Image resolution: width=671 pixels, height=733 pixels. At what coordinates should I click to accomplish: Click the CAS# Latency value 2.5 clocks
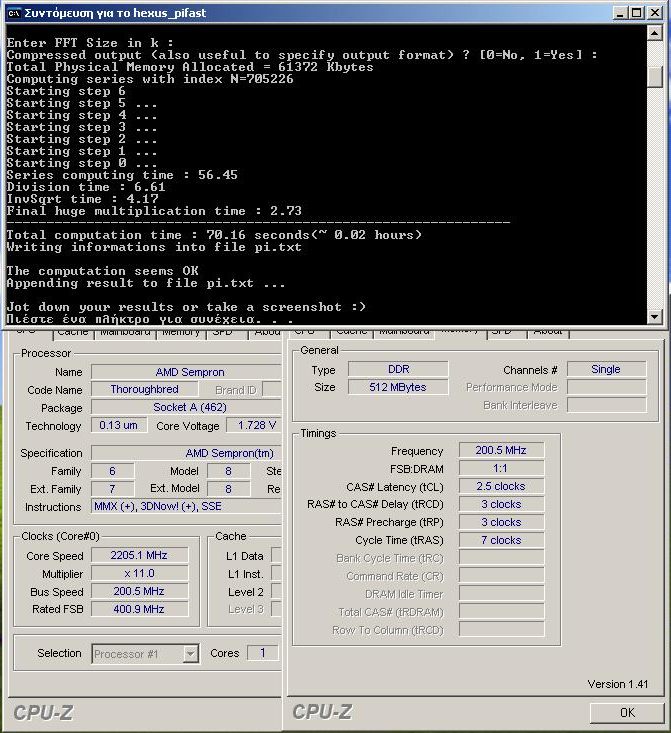pos(501,486)
